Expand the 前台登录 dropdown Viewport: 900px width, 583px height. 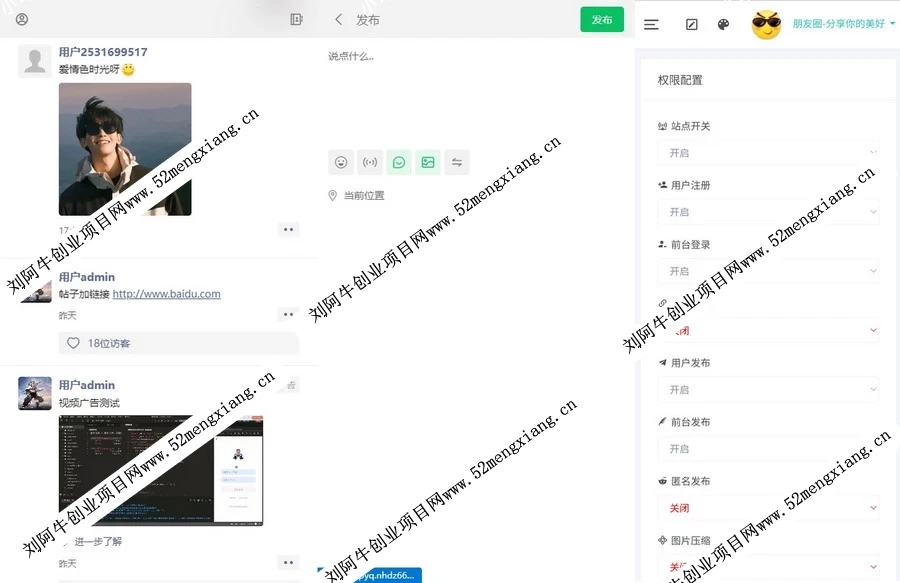click(x=768, y=271)
